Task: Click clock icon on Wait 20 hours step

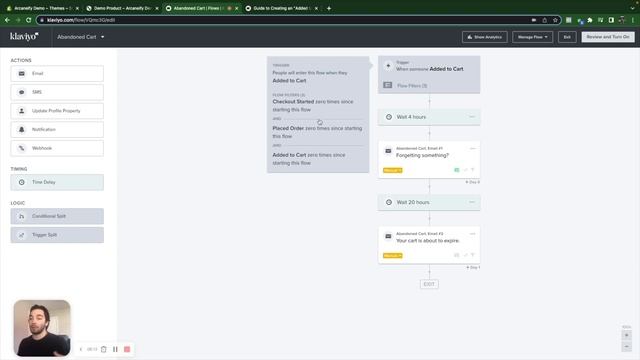Action: [389, 202]
